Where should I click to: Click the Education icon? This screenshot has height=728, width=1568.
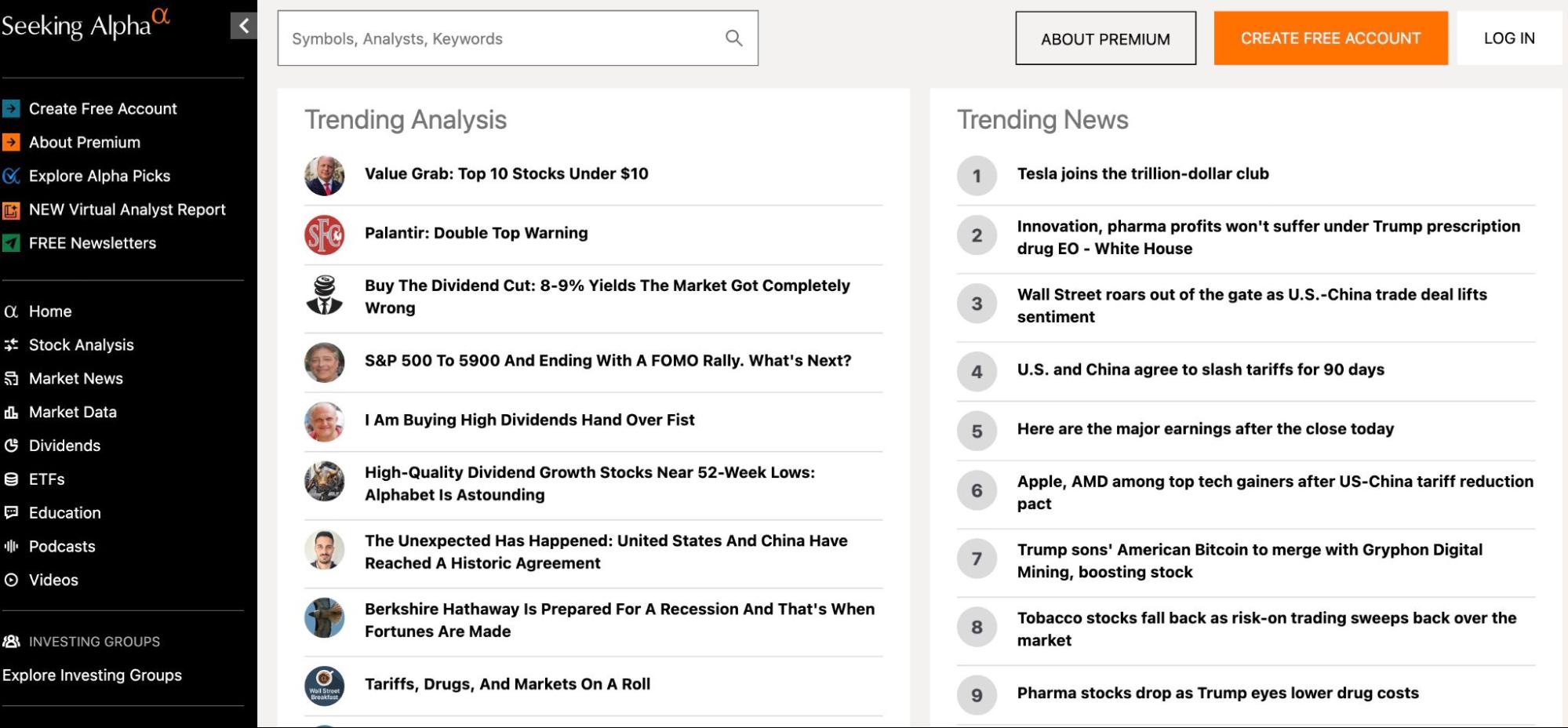(x=11, y=513)
